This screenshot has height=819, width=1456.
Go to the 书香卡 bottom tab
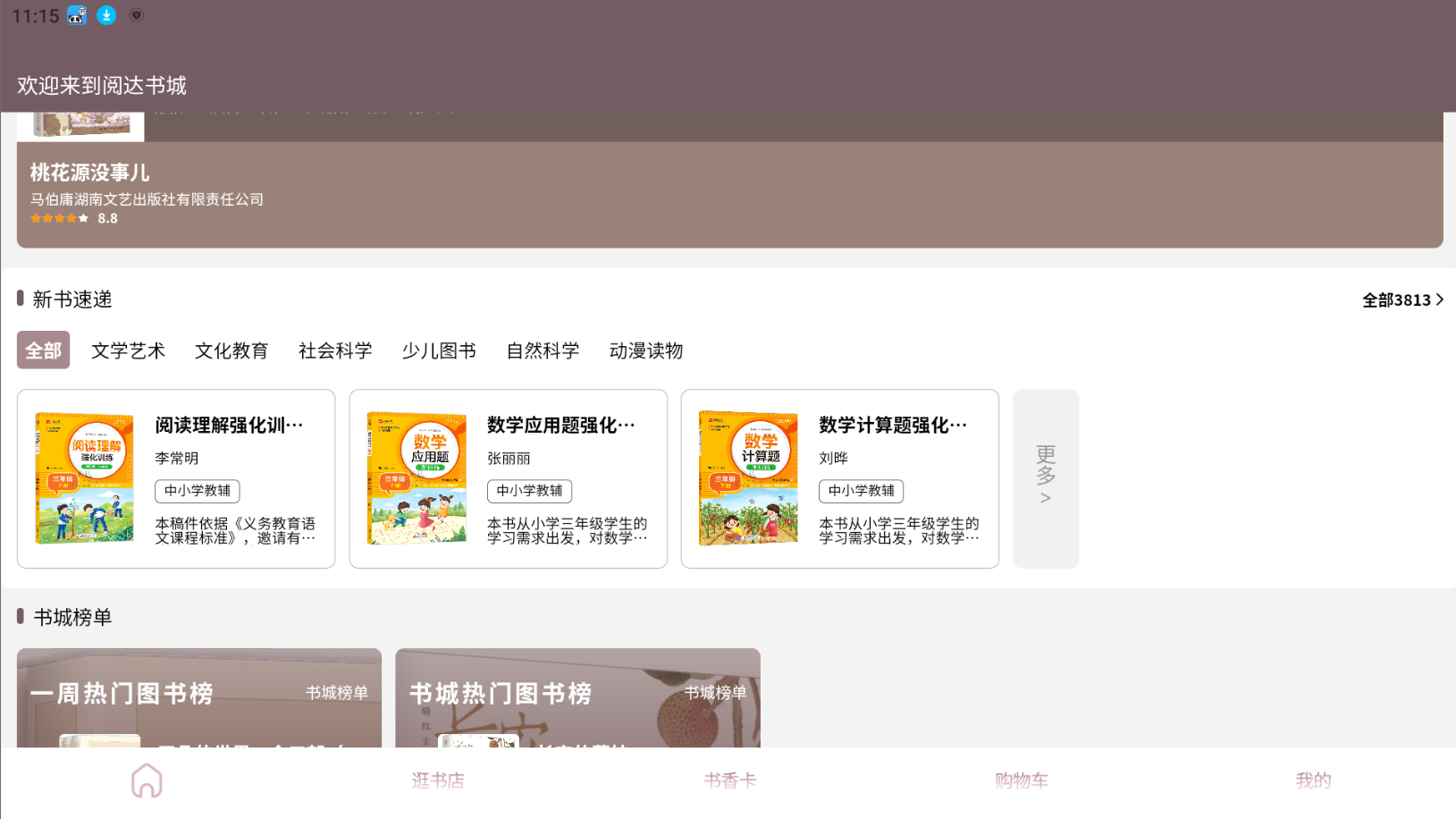(x=730, y=781)
